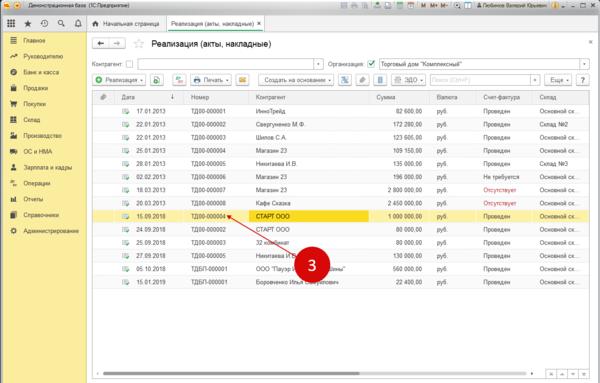The width and height of the screenshot is (600, 383).
Task: Open the ОС и НМА section
Action: (x=38, y=152)
